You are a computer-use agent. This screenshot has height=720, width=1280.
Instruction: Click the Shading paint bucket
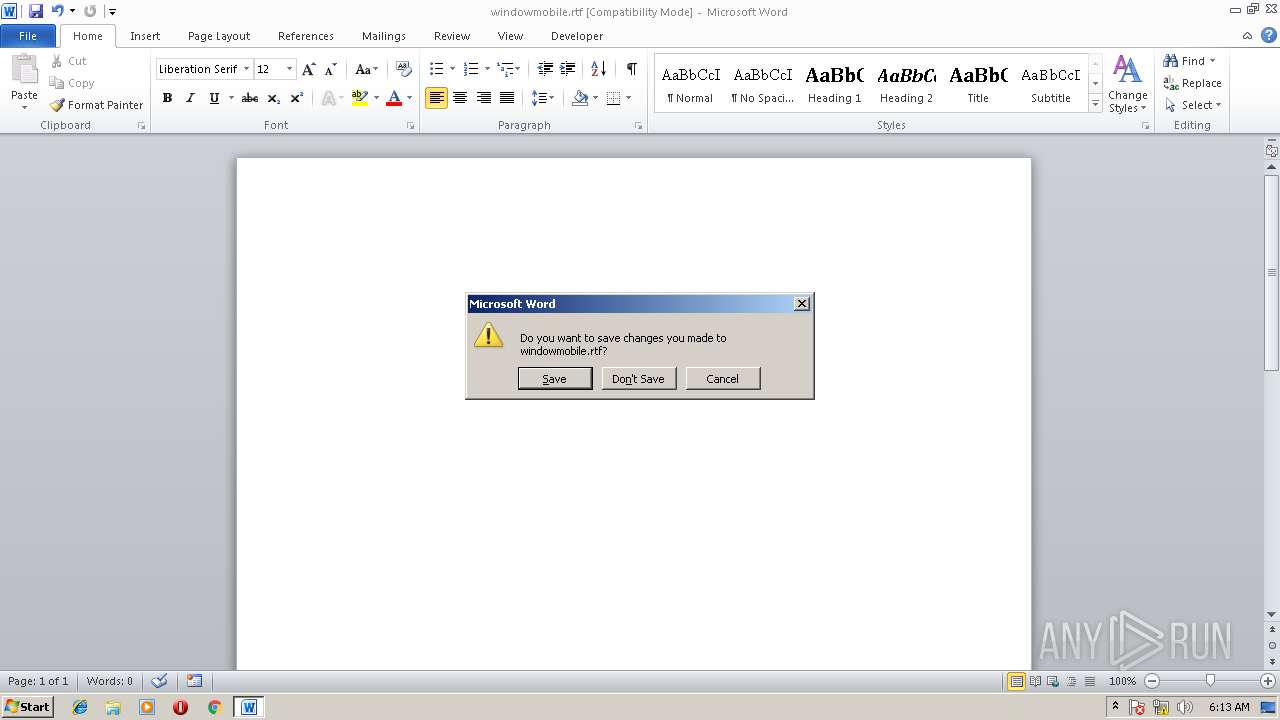(x=580, y=98)
